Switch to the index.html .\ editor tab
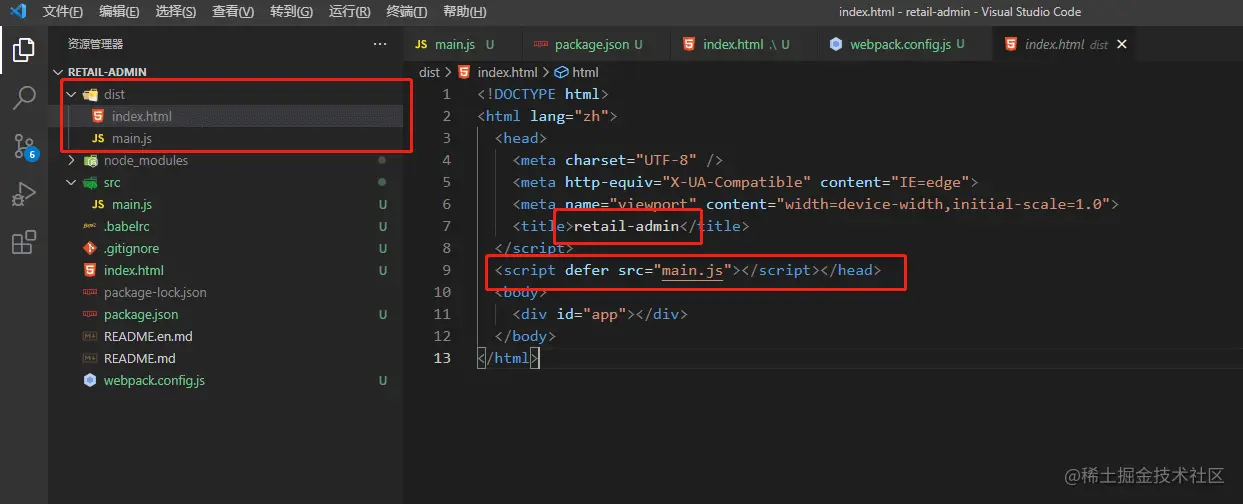 744,44
